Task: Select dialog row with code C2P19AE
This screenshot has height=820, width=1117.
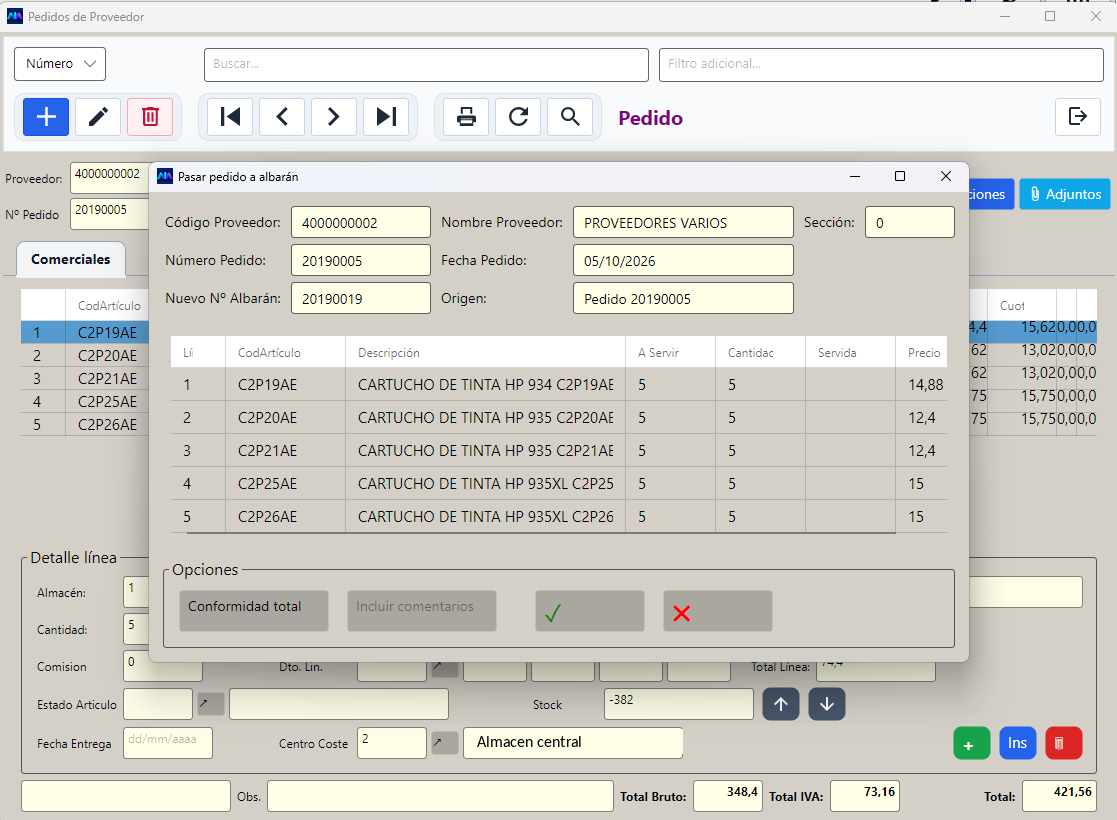Action: tap(558, 385)
